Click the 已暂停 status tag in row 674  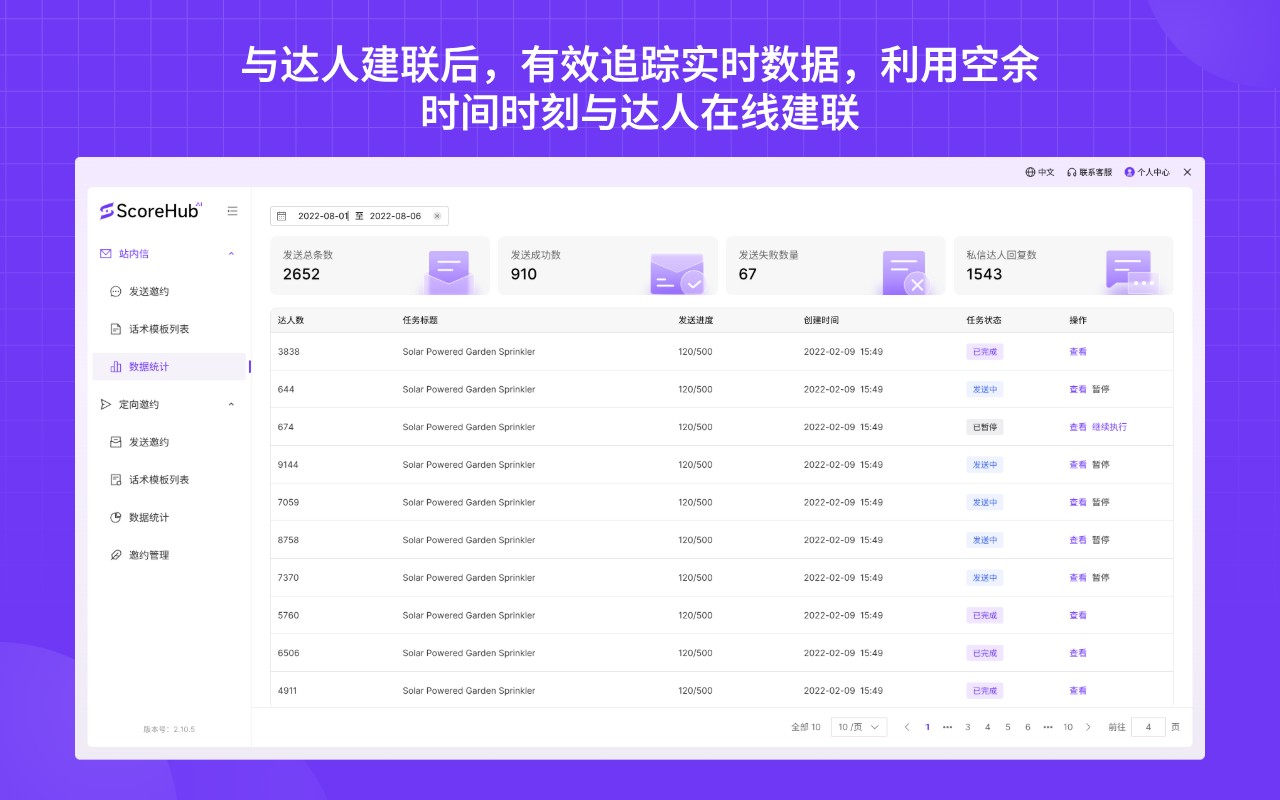click(x=984, y=427)
